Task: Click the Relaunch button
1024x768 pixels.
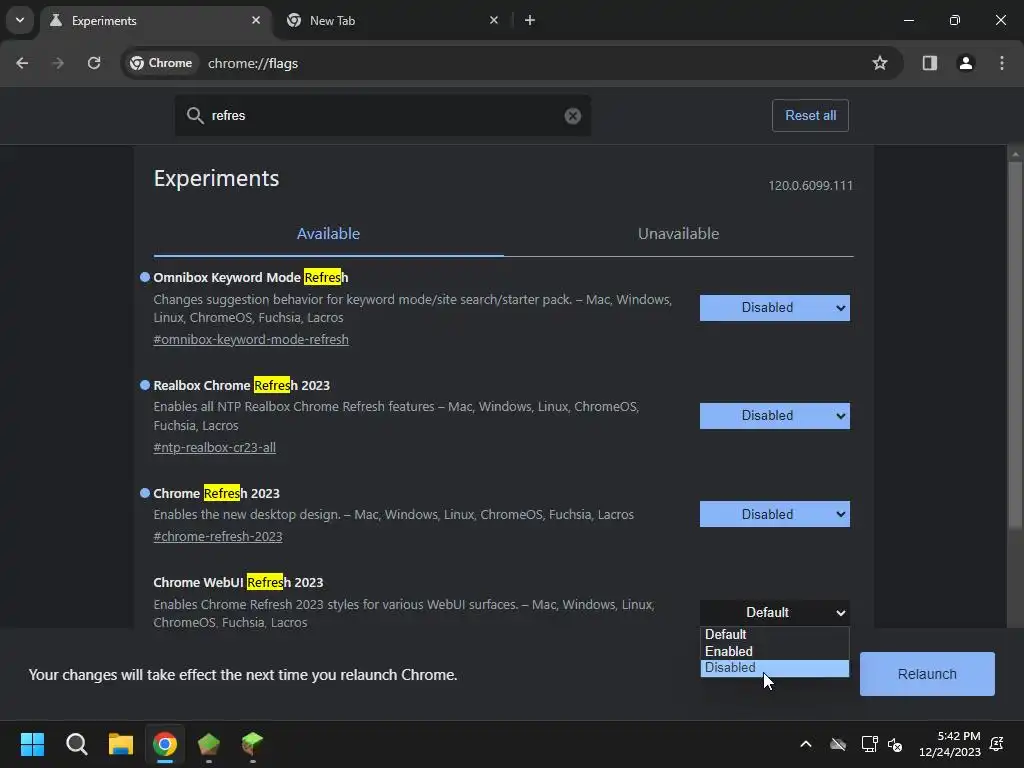Action: pos(927,674)
